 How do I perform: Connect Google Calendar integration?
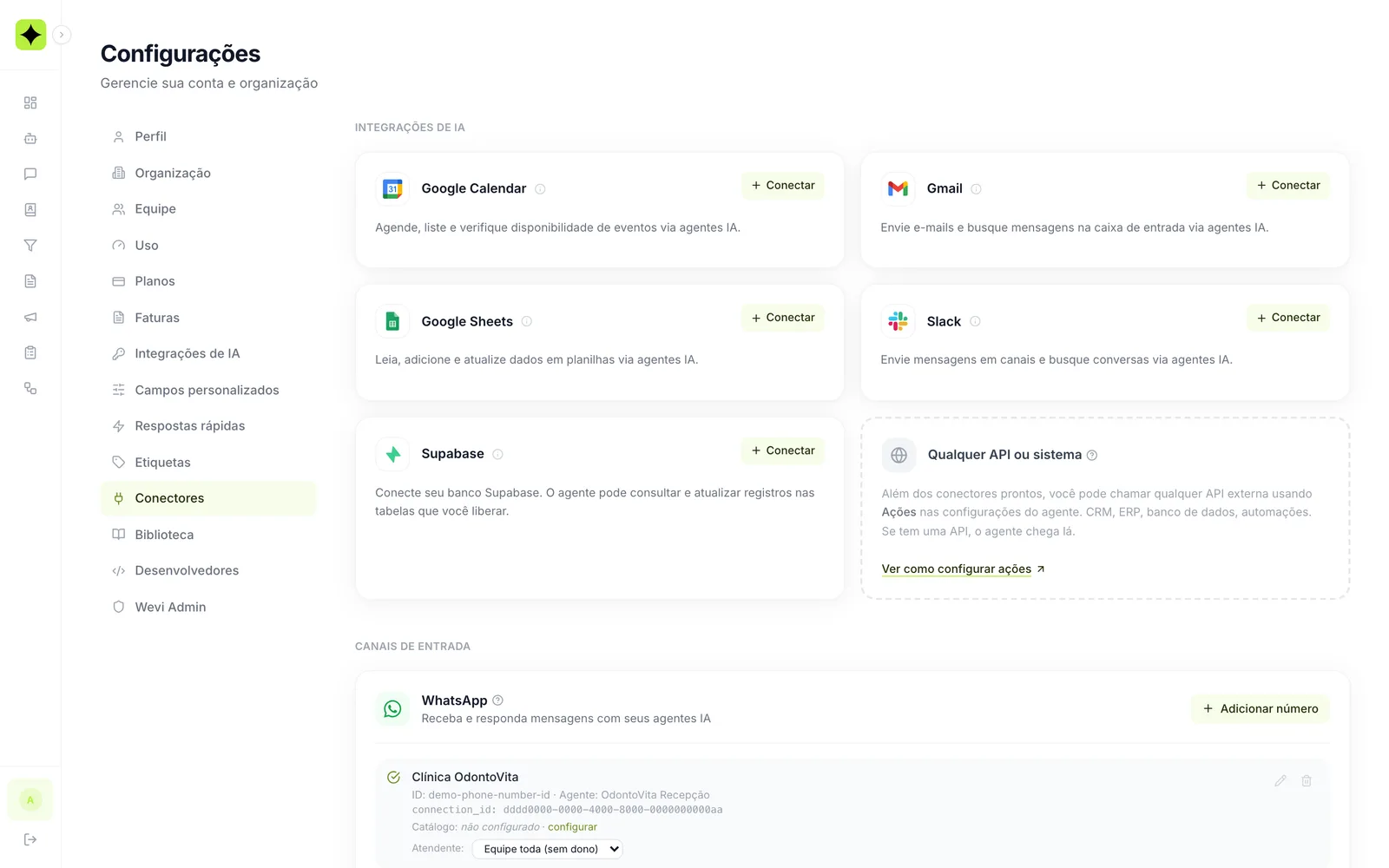point(782,186)
